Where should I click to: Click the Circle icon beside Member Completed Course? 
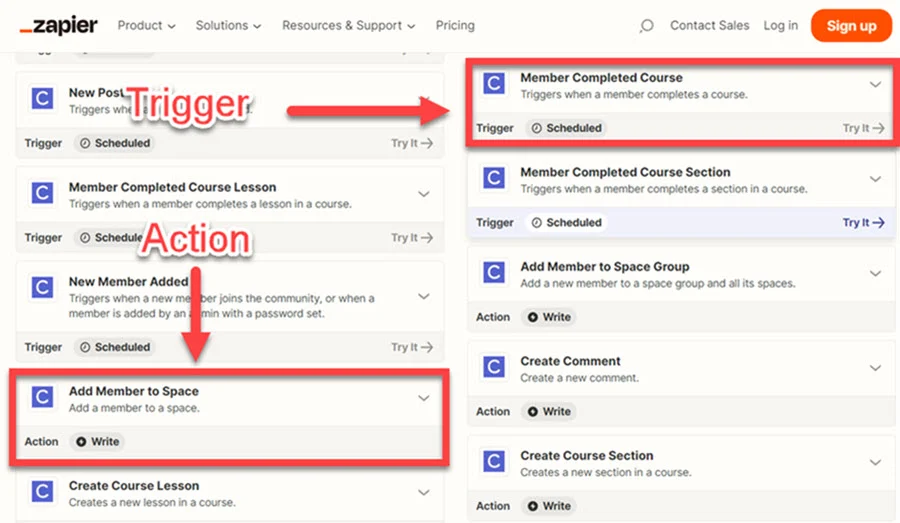(493, 84)
